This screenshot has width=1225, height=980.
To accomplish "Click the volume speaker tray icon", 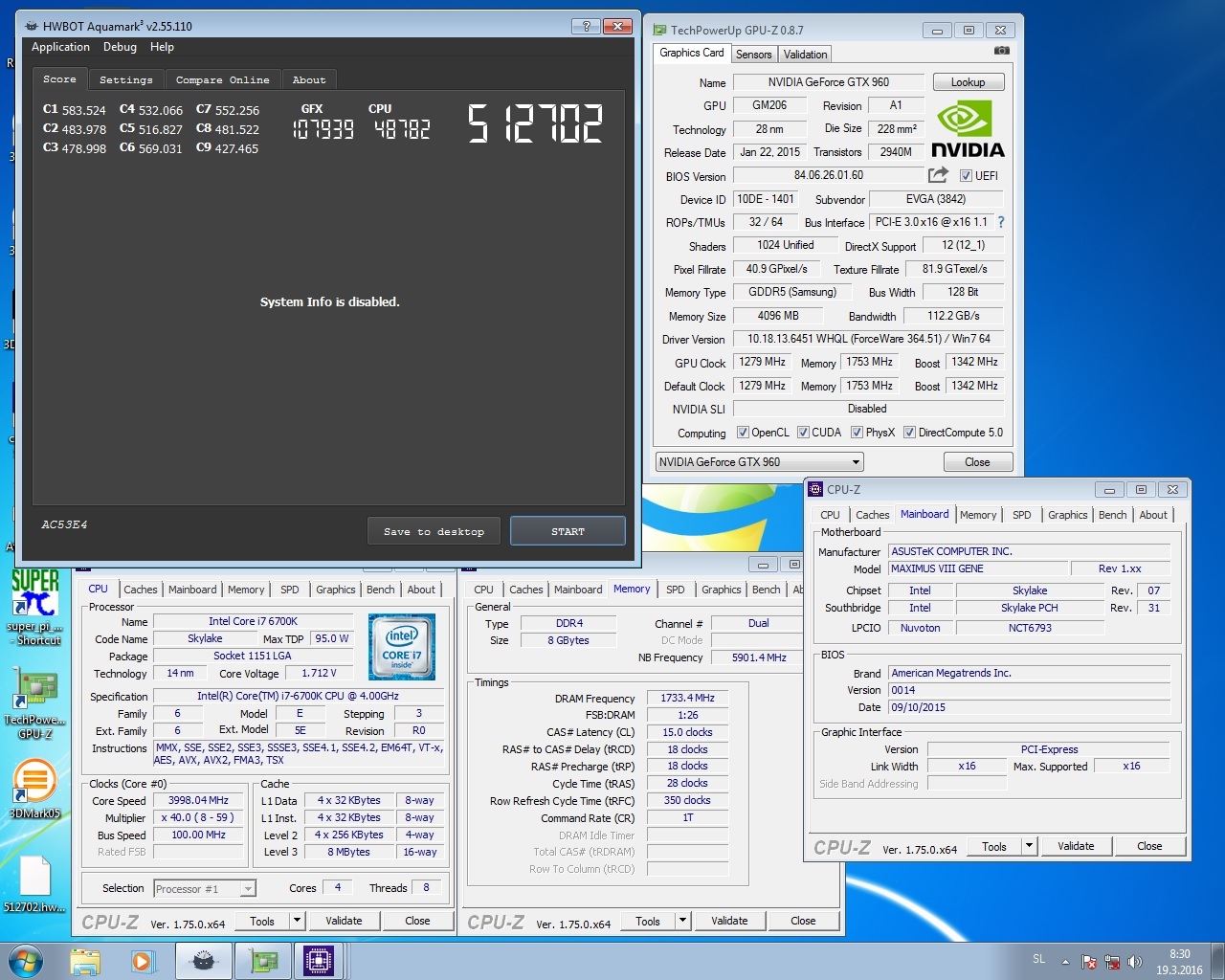I will (1135, 962).
